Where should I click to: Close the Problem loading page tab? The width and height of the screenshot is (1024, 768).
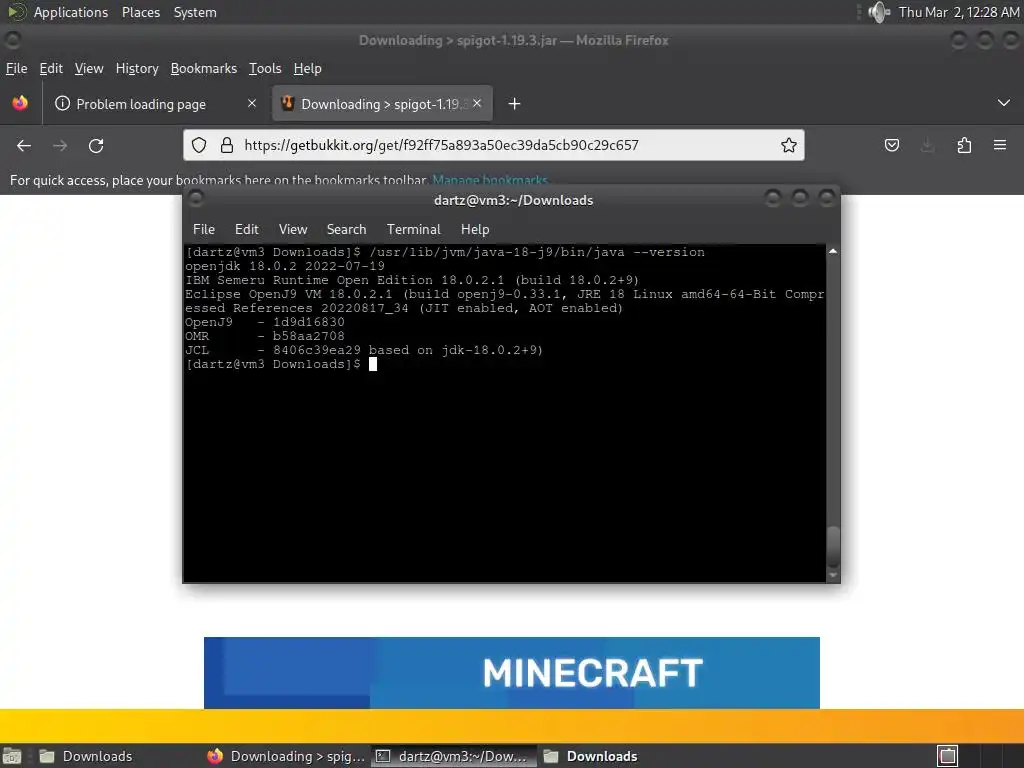coord(252,103)
